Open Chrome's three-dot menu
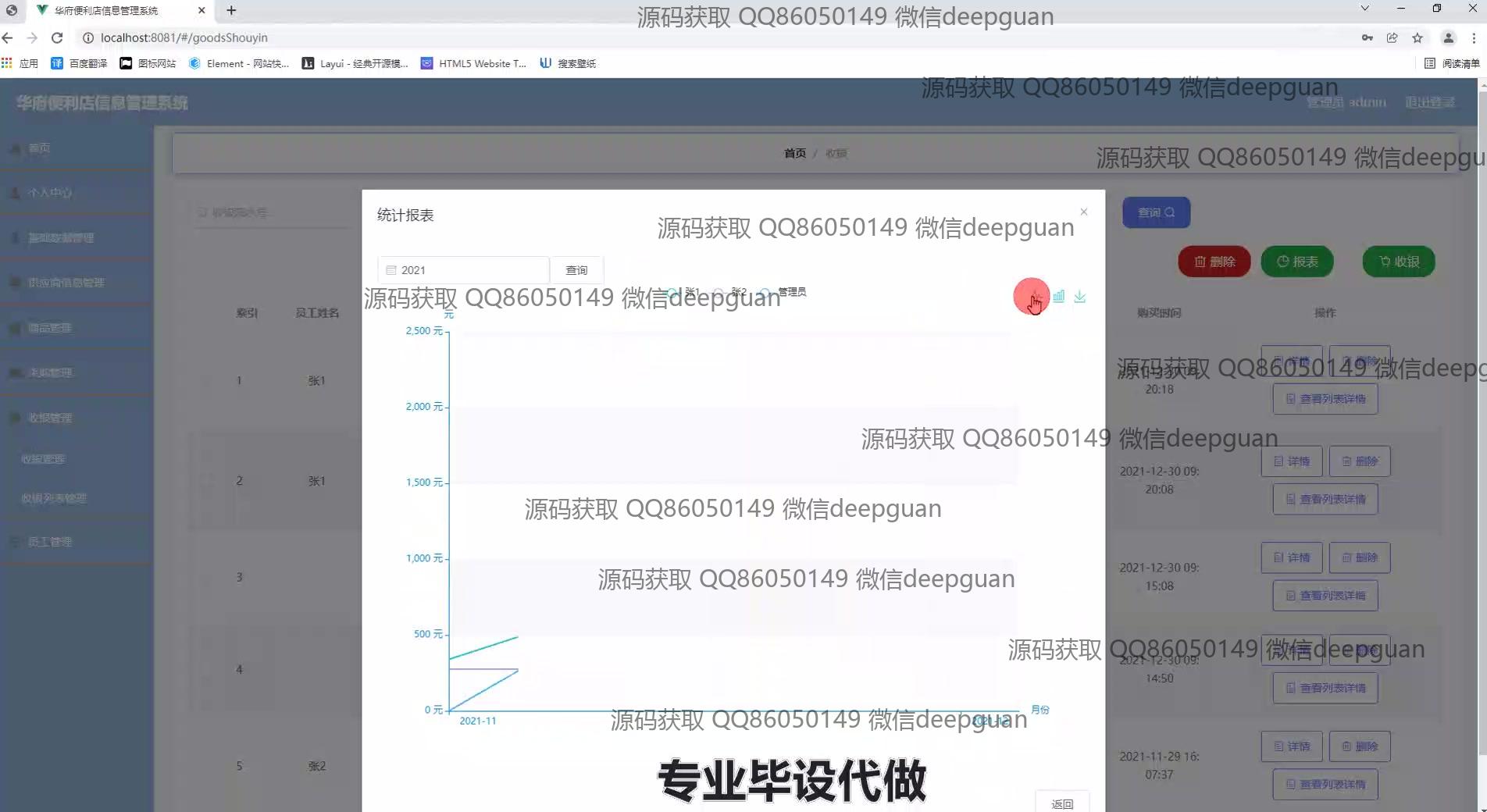 pos(1474,37)
